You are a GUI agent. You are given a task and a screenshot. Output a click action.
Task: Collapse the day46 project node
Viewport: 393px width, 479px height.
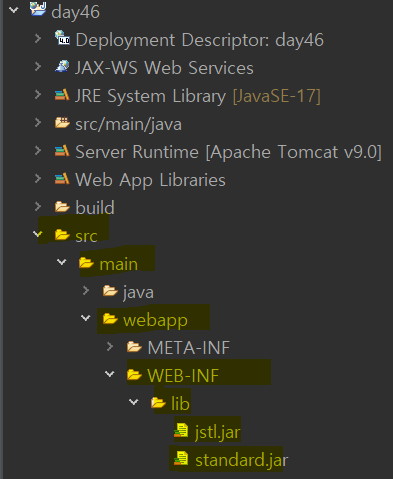pos(14,10)
